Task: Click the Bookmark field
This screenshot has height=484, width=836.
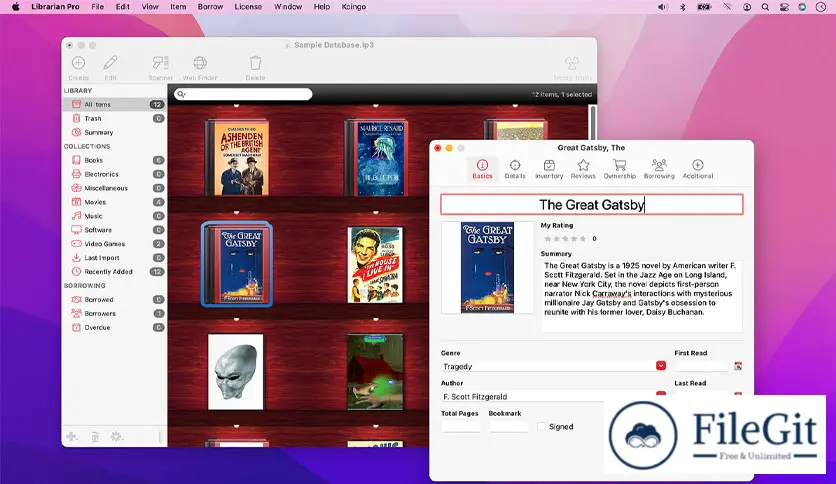Action: click(509, 426)
